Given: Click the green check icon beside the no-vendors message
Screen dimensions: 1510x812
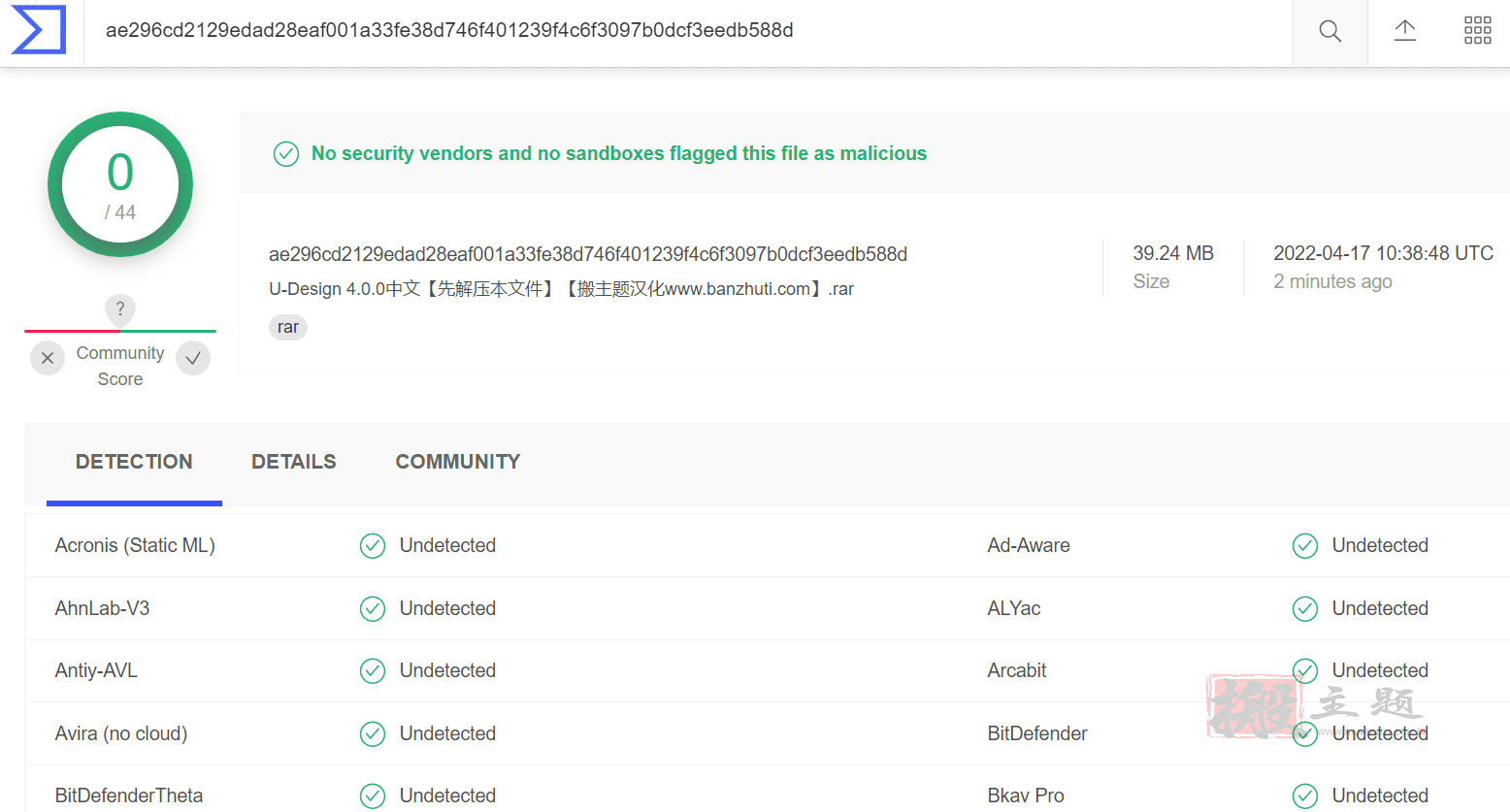Looking at the screenshot, I should click(x=286, y=153).
